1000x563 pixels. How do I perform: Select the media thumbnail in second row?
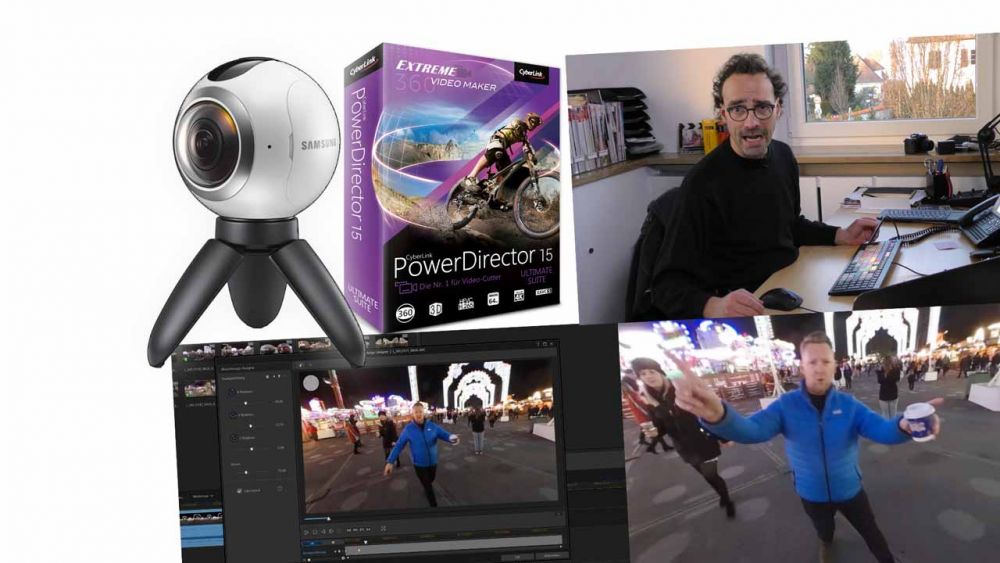pyautogui.click(x=198, y=387)
